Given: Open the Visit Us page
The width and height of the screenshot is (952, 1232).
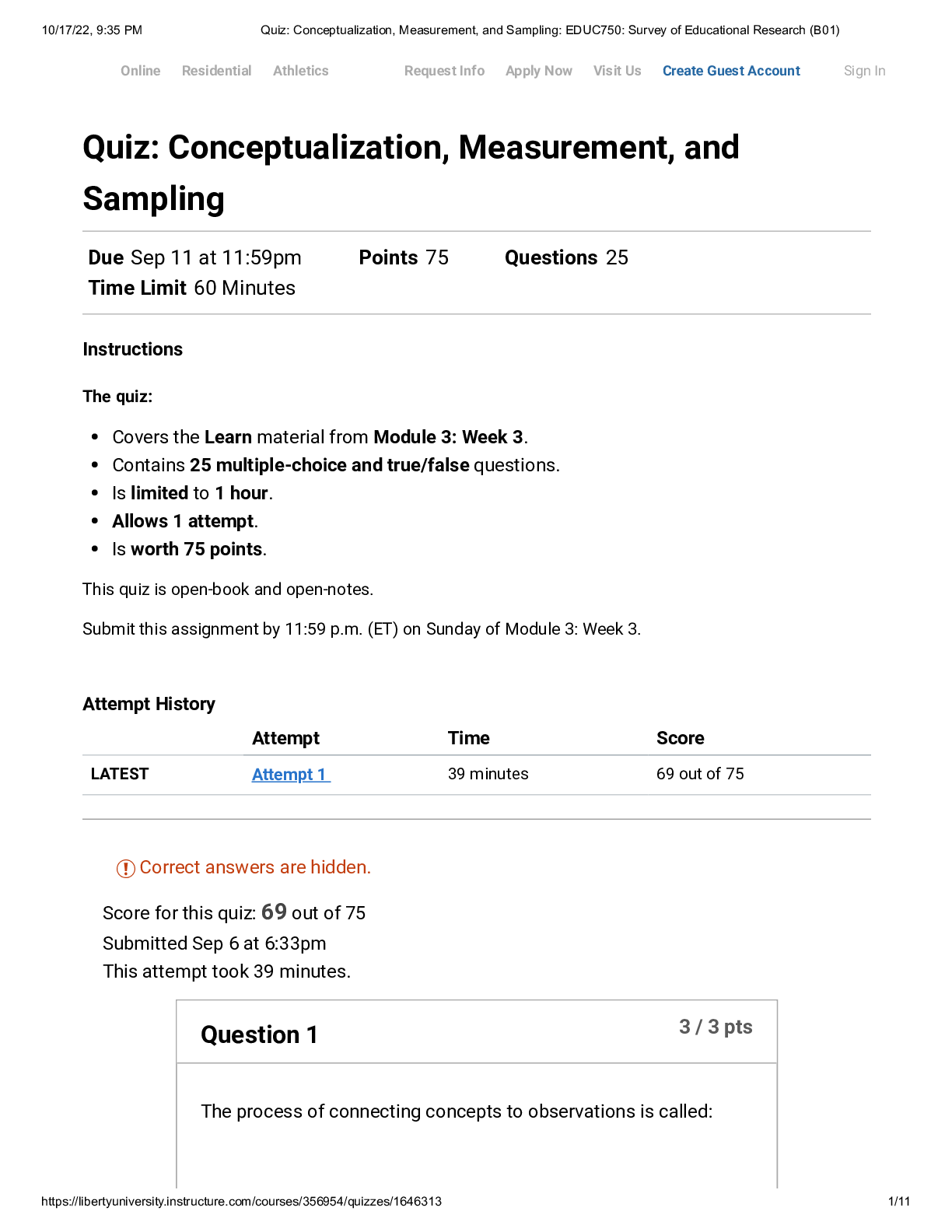Looking at the screenshot, I should [617, 71].
